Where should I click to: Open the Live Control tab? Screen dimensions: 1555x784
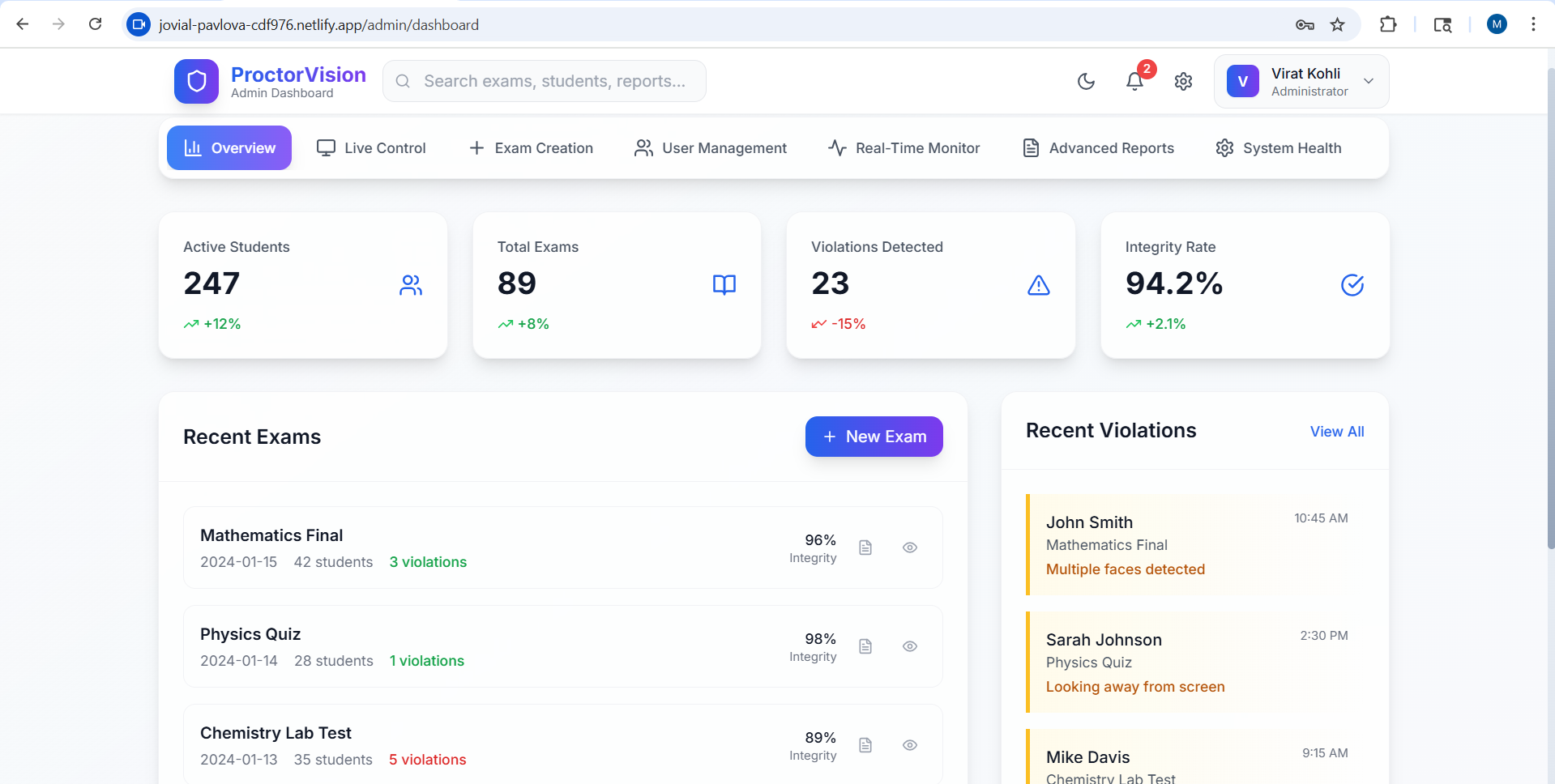tap(371, 148)
